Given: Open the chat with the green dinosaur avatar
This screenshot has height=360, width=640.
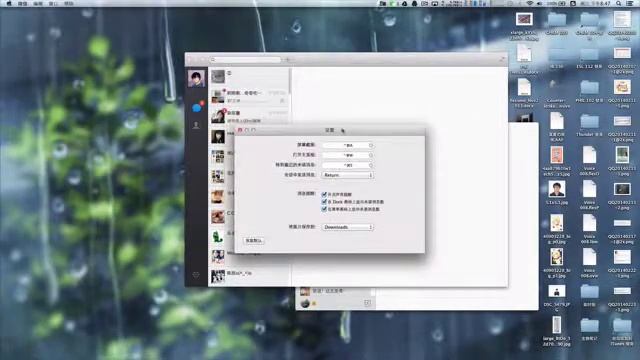Looking at the screenshot, I should [222, 236].
